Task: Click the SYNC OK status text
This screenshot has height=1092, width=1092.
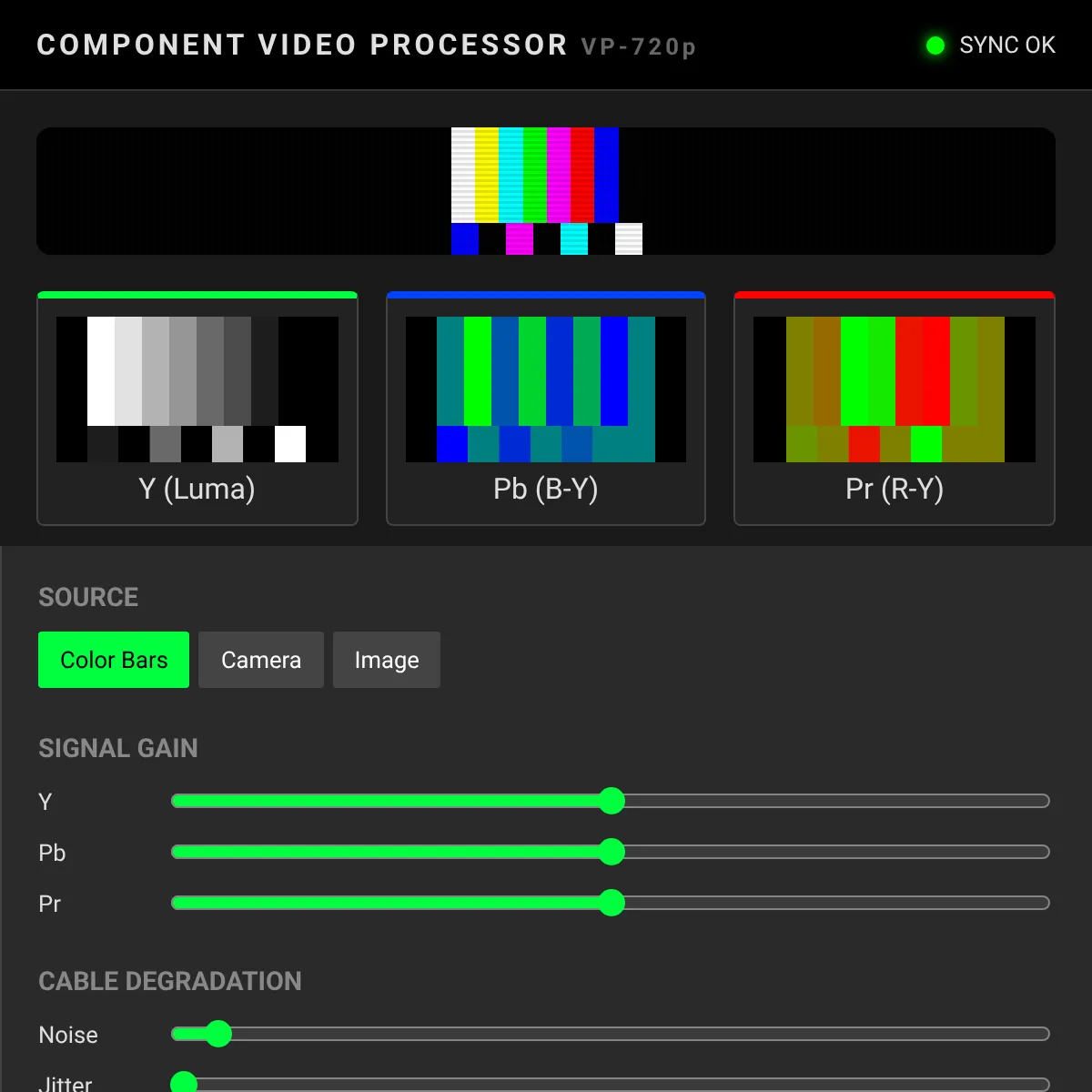Action: tap(1007, 45)
